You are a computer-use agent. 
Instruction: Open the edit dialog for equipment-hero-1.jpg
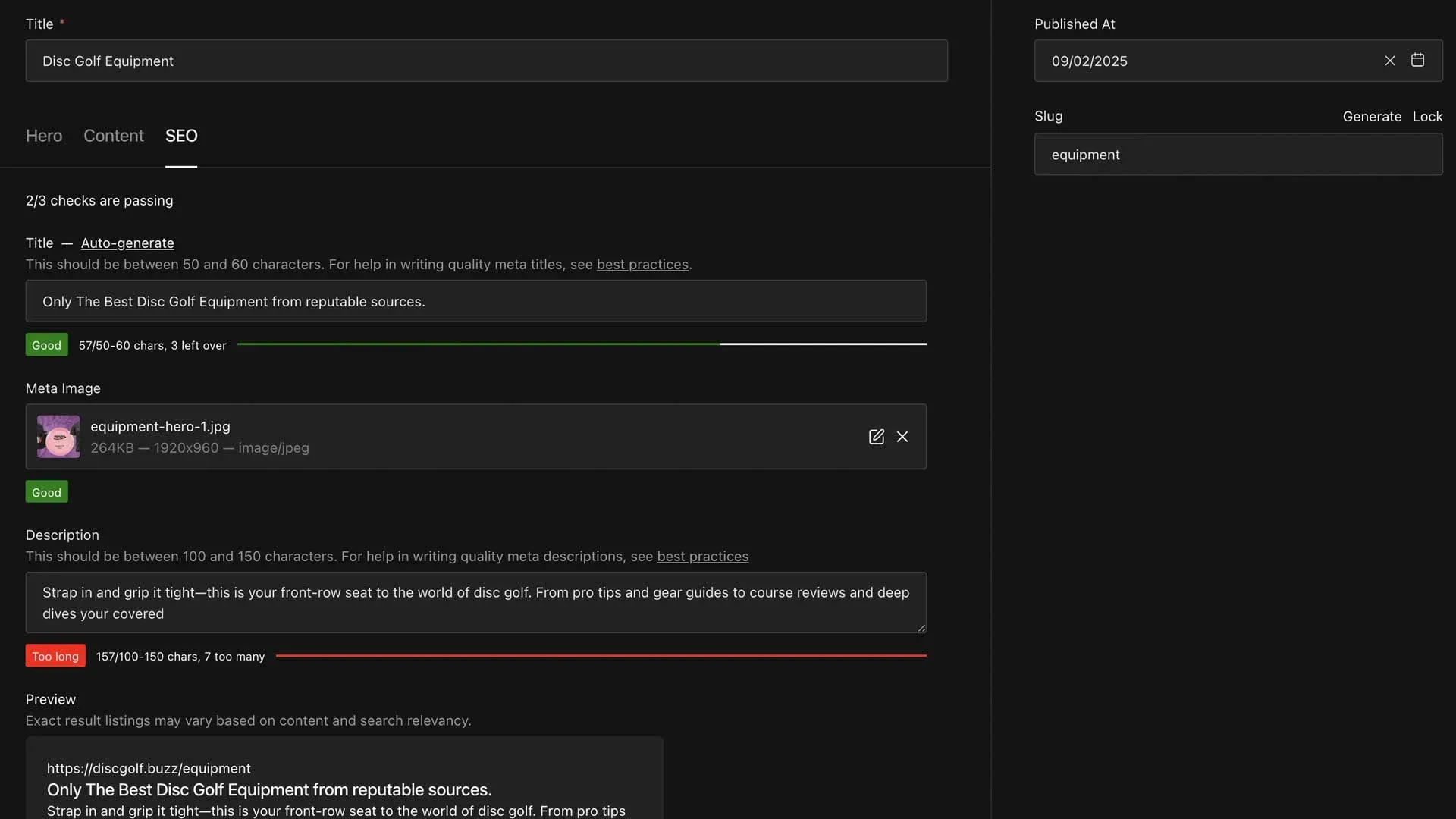(x=876, y=437)
